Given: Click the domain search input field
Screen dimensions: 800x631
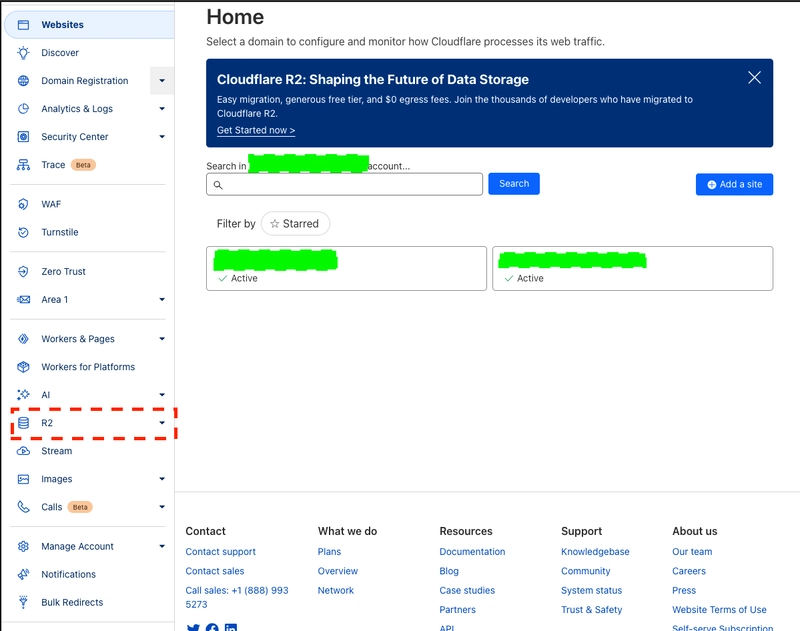Looking at the screenshot, I should tap(345, 185).
